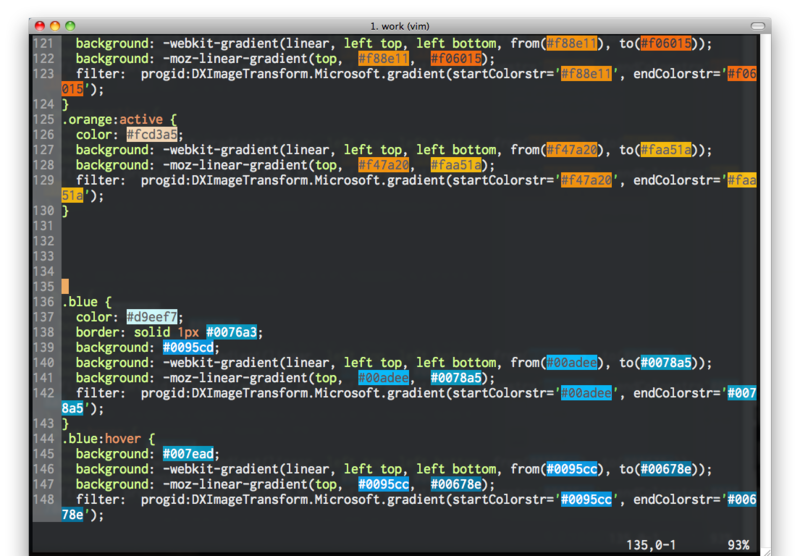800x556 pixels.
Task: Click #faa51a in moz-linear-gradient on line 128
Action: pyautogui.click(x=456, y=165)
